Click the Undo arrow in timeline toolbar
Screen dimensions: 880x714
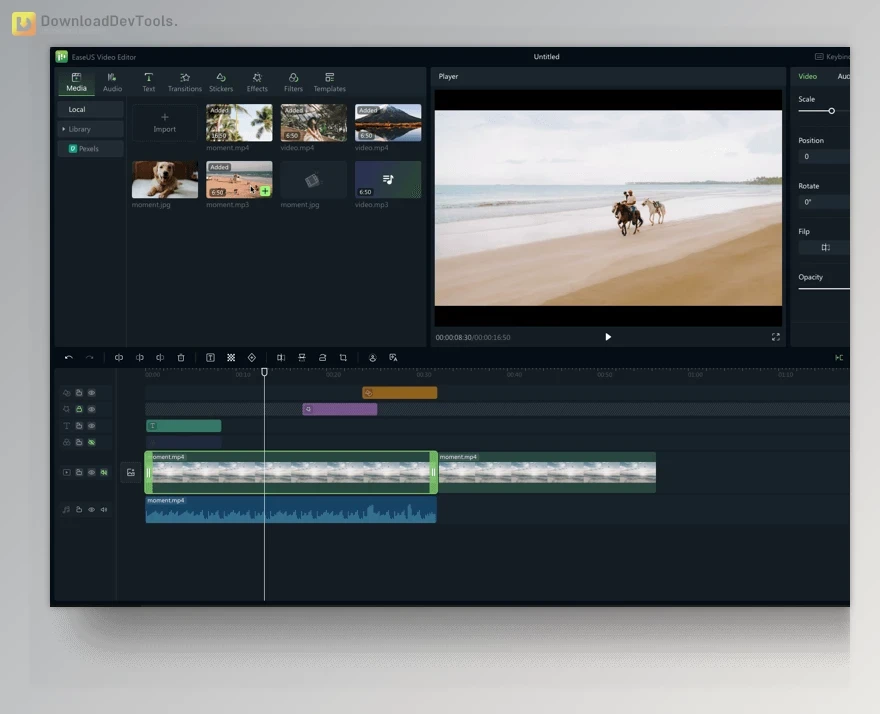[x=69, y=357]
